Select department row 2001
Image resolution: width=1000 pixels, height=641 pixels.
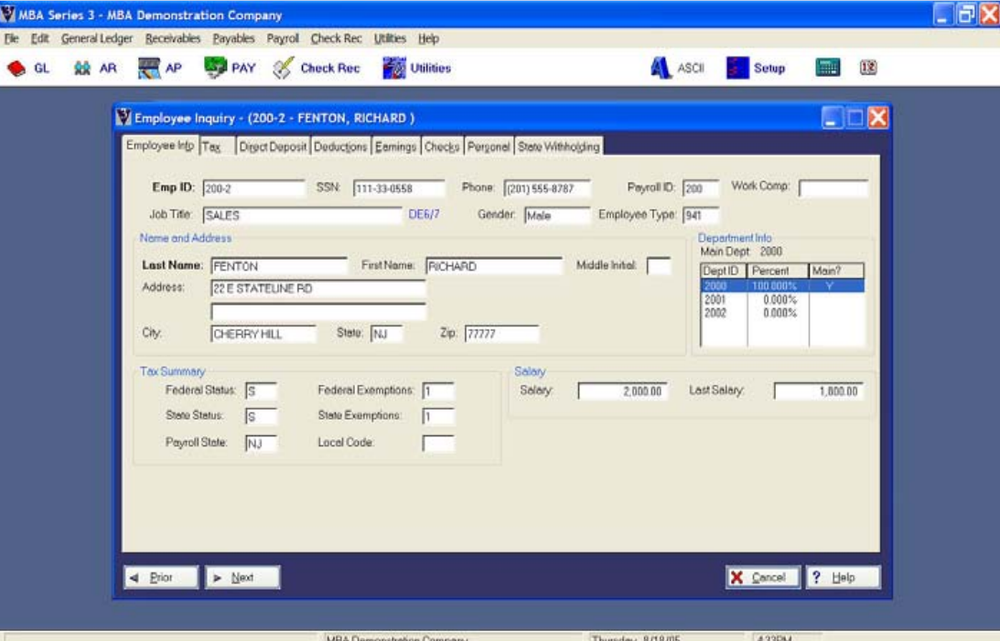point(783,299)
